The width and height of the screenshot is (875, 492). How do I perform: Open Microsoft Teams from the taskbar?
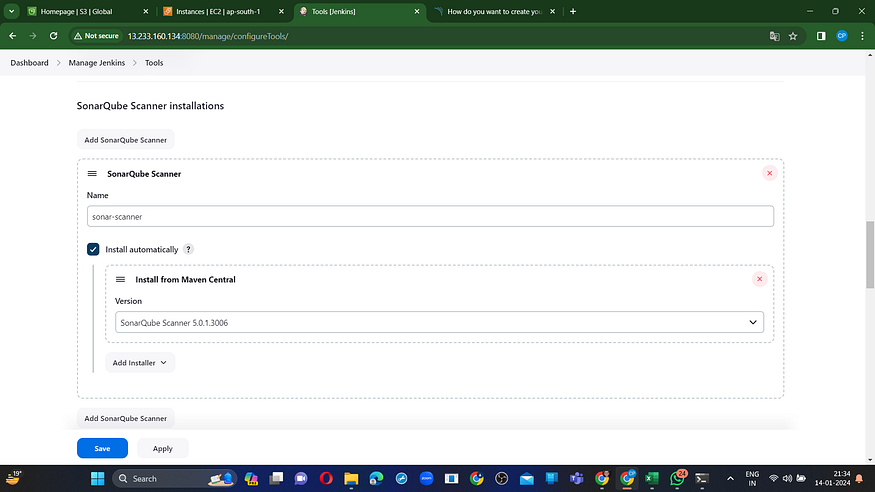tap(576, 479)
